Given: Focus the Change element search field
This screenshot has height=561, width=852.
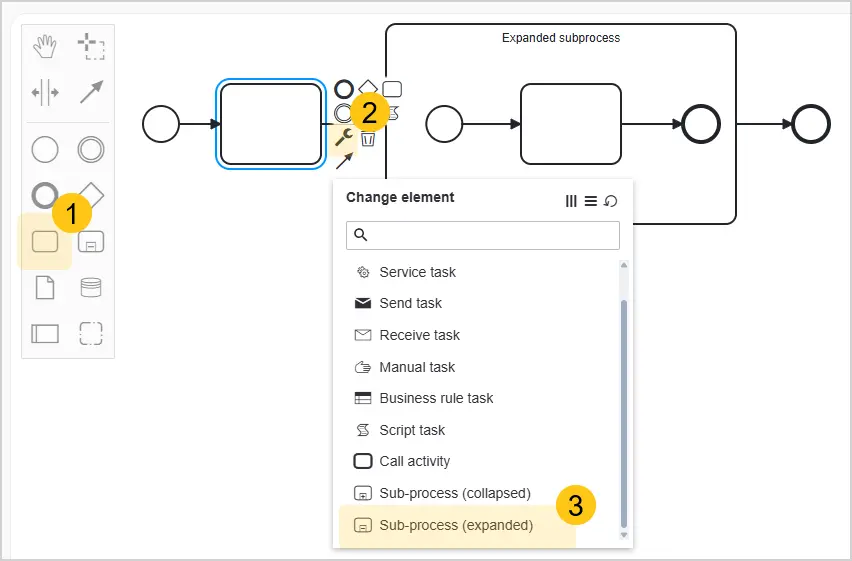Looking at the screenshot, I should (x=483, y=235).
